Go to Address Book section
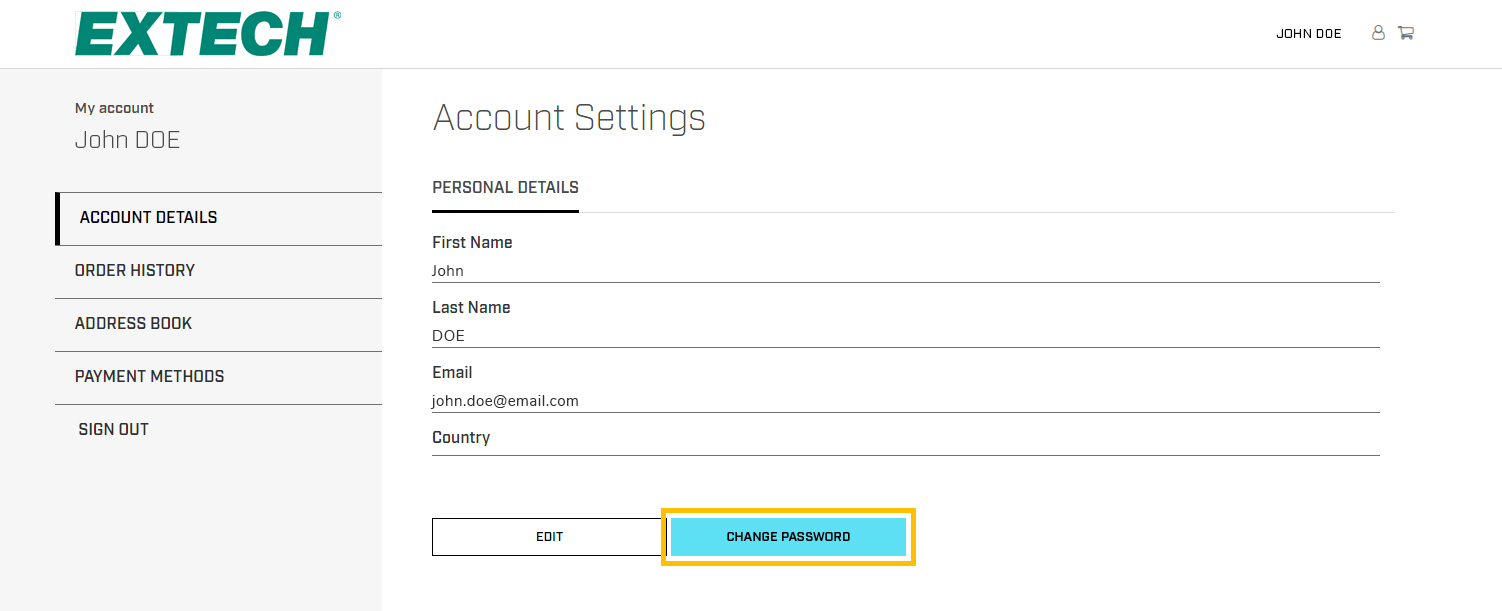Screen dimensions: 1502x611 (133, 324)
